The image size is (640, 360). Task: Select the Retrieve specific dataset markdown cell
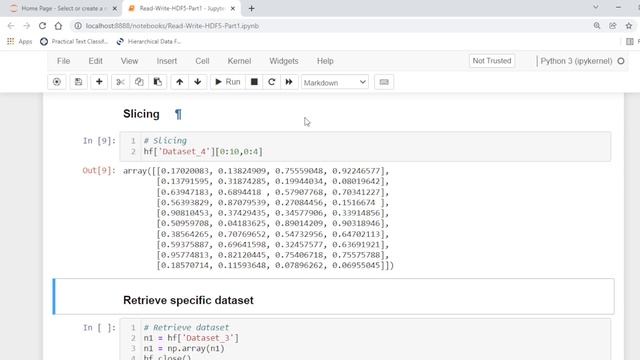pyautogui.click(x=334, y=297)
